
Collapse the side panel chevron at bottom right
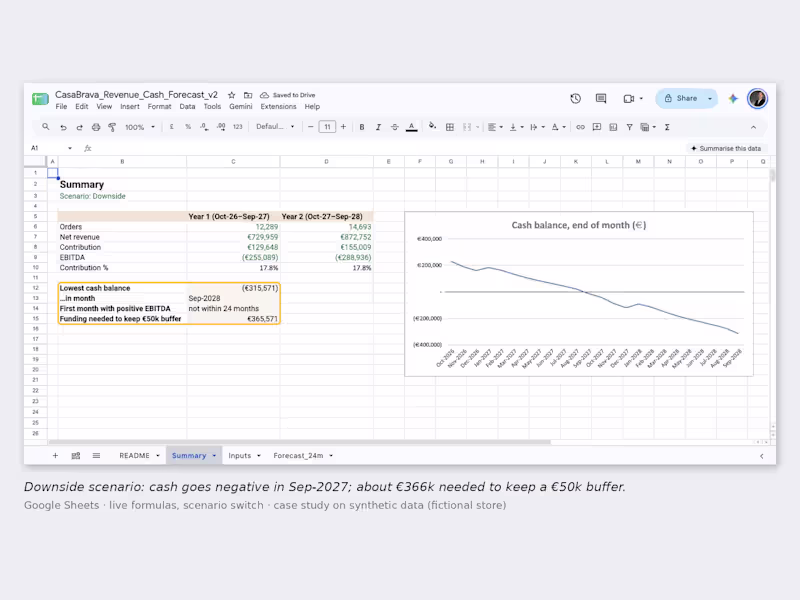tap(761, 456)
